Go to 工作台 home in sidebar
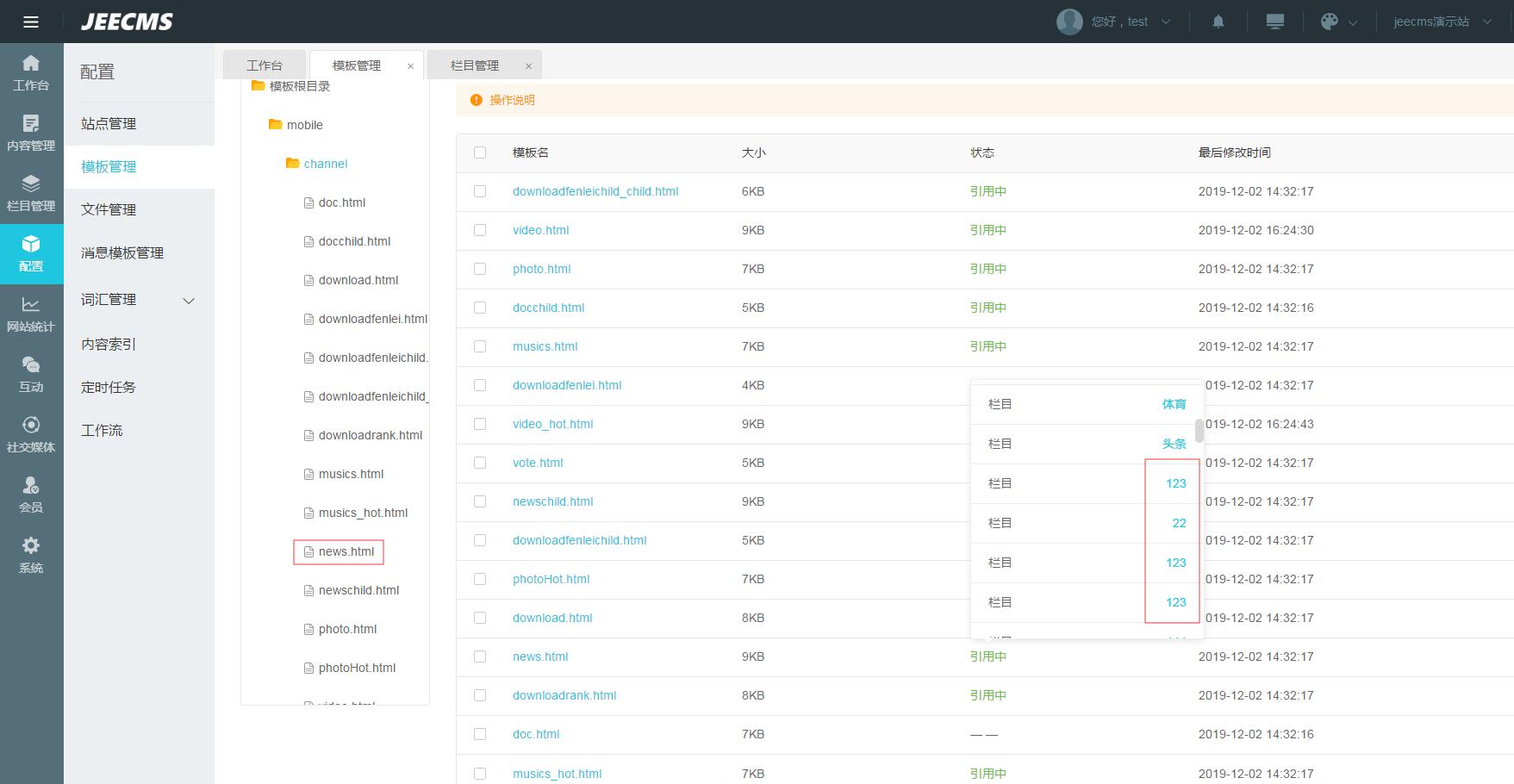This screenshot has width=1514, height=784. [x=31, y=72]
